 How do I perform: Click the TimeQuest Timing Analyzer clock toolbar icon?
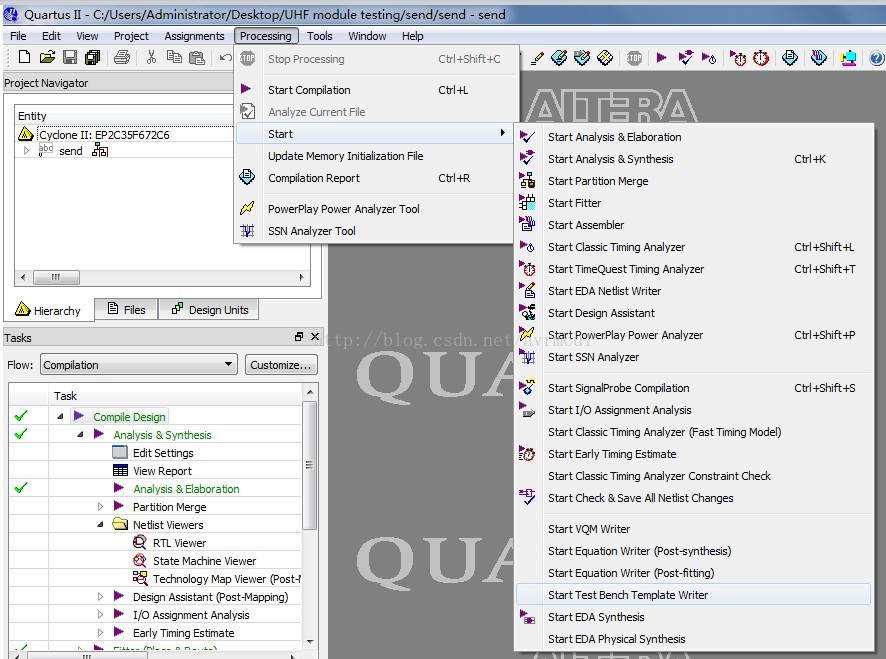[x=761, y=58]
